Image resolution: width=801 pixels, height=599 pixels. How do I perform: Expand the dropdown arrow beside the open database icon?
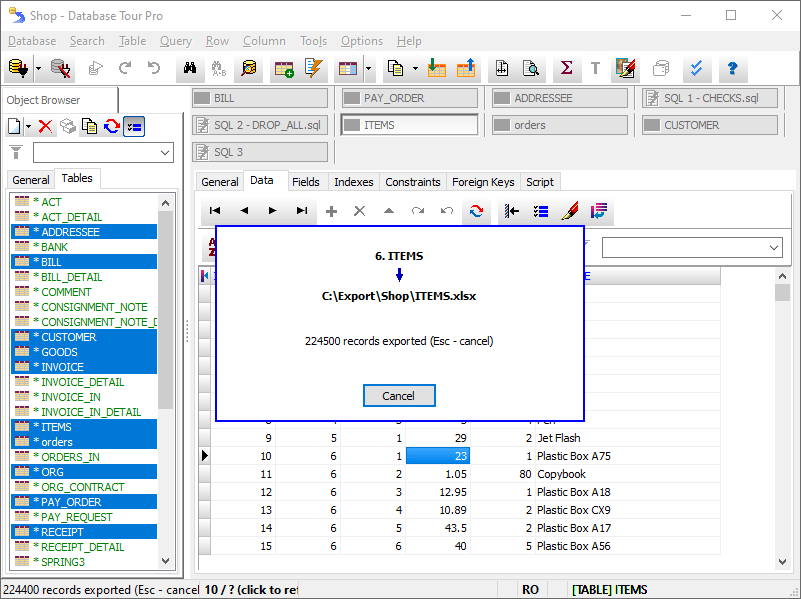(x=38, y=69)
